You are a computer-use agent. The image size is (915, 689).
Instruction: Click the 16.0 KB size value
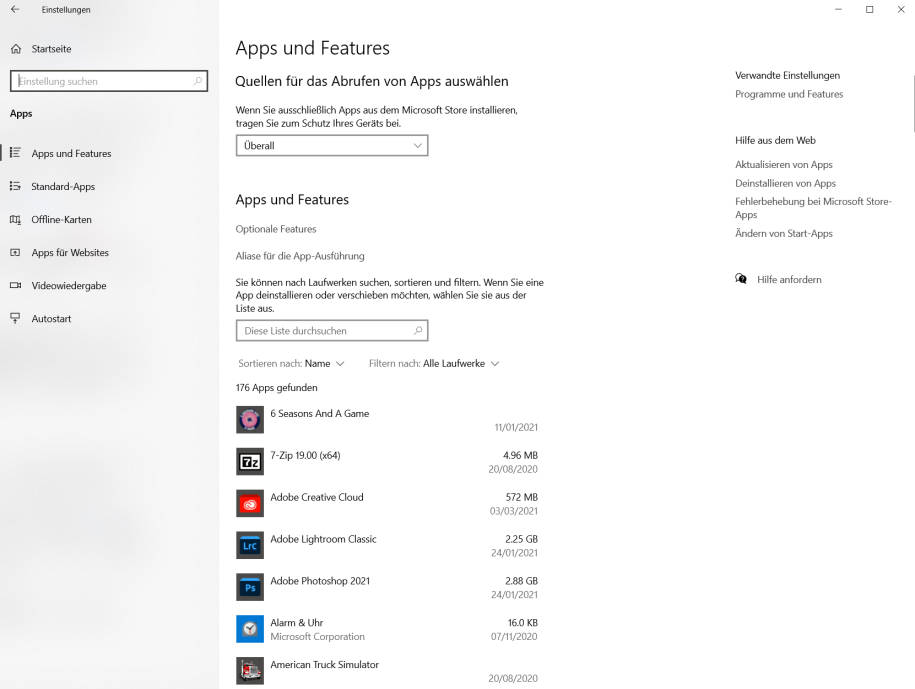[523, 622]
